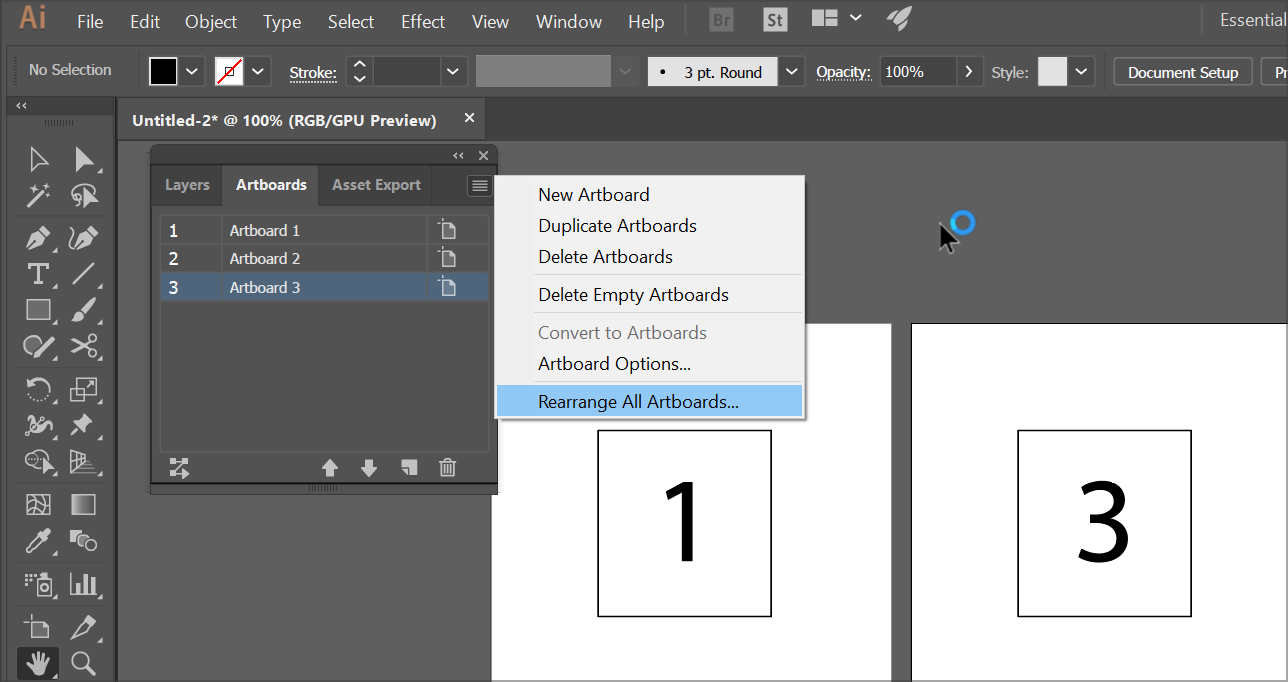Select the Line Segment tool
The height and width of the screenshot is (682, 1288).
[84, 273]
